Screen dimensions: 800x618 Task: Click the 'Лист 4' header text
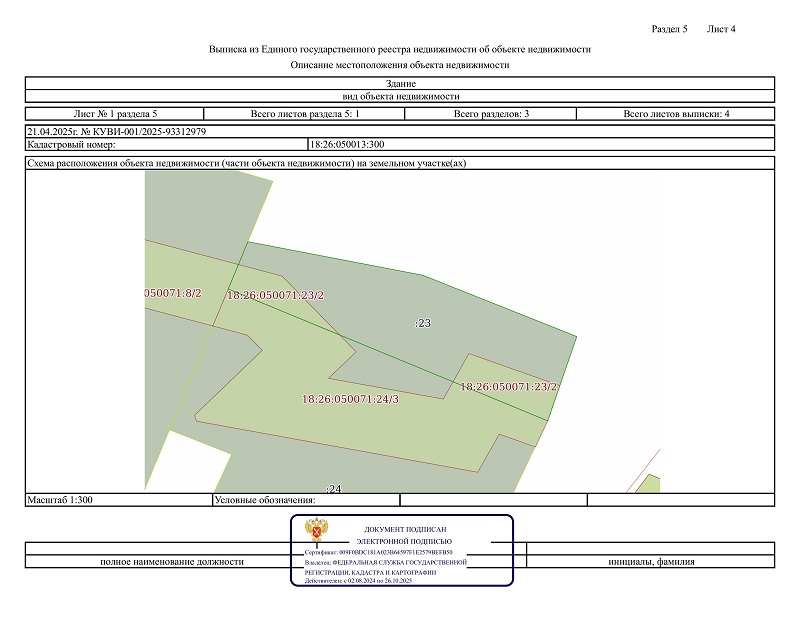coord(721,29)
